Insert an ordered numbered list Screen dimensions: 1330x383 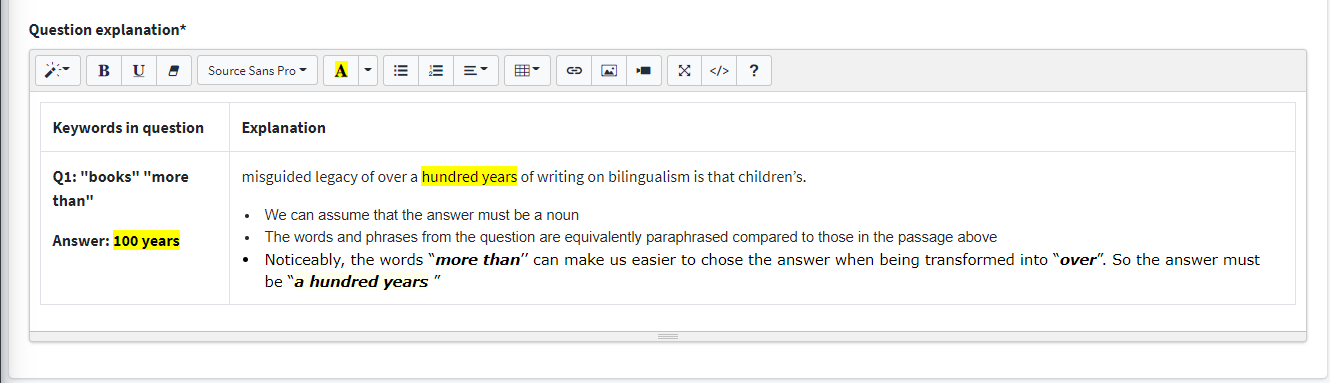tap(435, 71)
